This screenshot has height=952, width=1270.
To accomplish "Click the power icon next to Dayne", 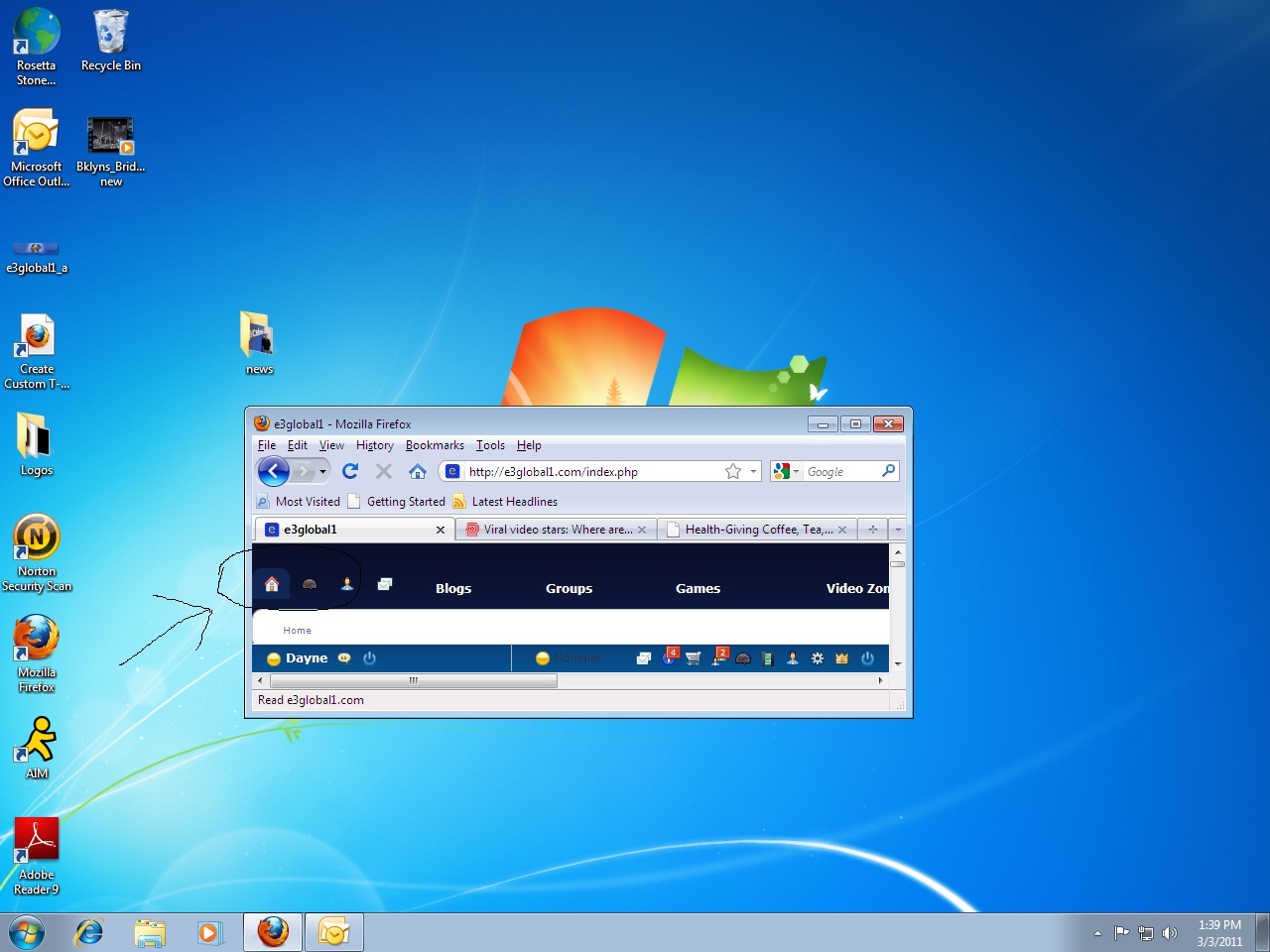I will (370, 658).
